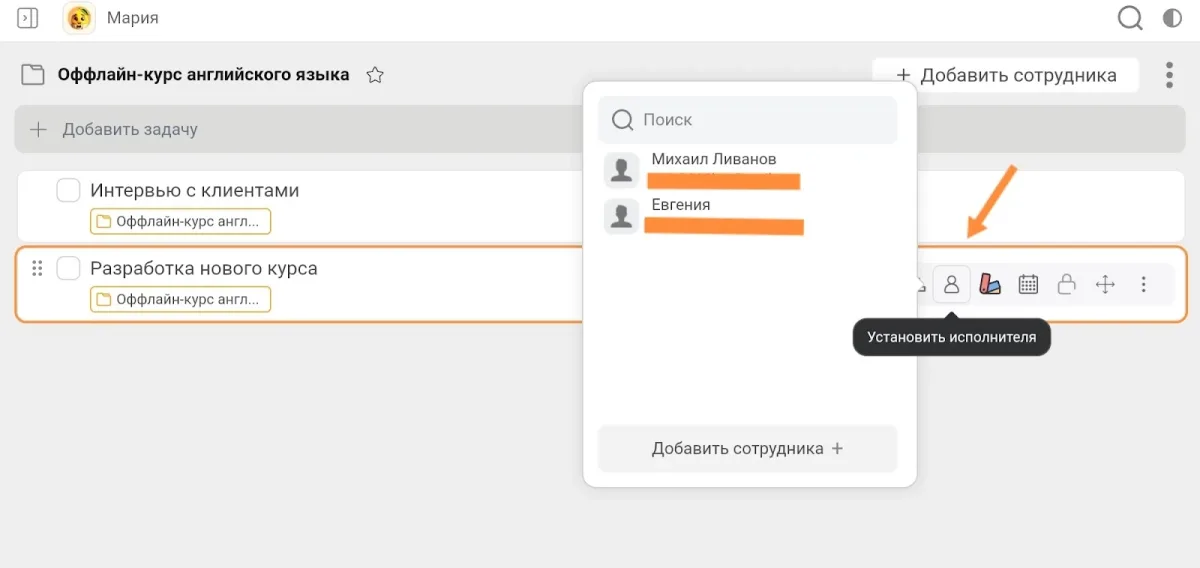Click Добавить сотрудника button in the popup
Viewport: 1200px width, 568px height.
pos(747,449)
